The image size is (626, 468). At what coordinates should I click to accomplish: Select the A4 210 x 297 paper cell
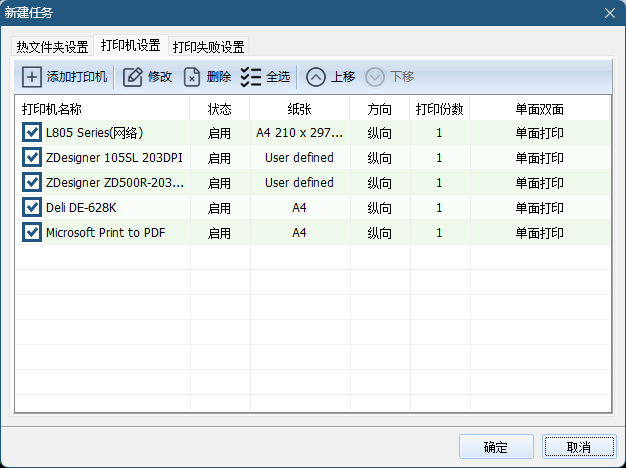[299, 133]
